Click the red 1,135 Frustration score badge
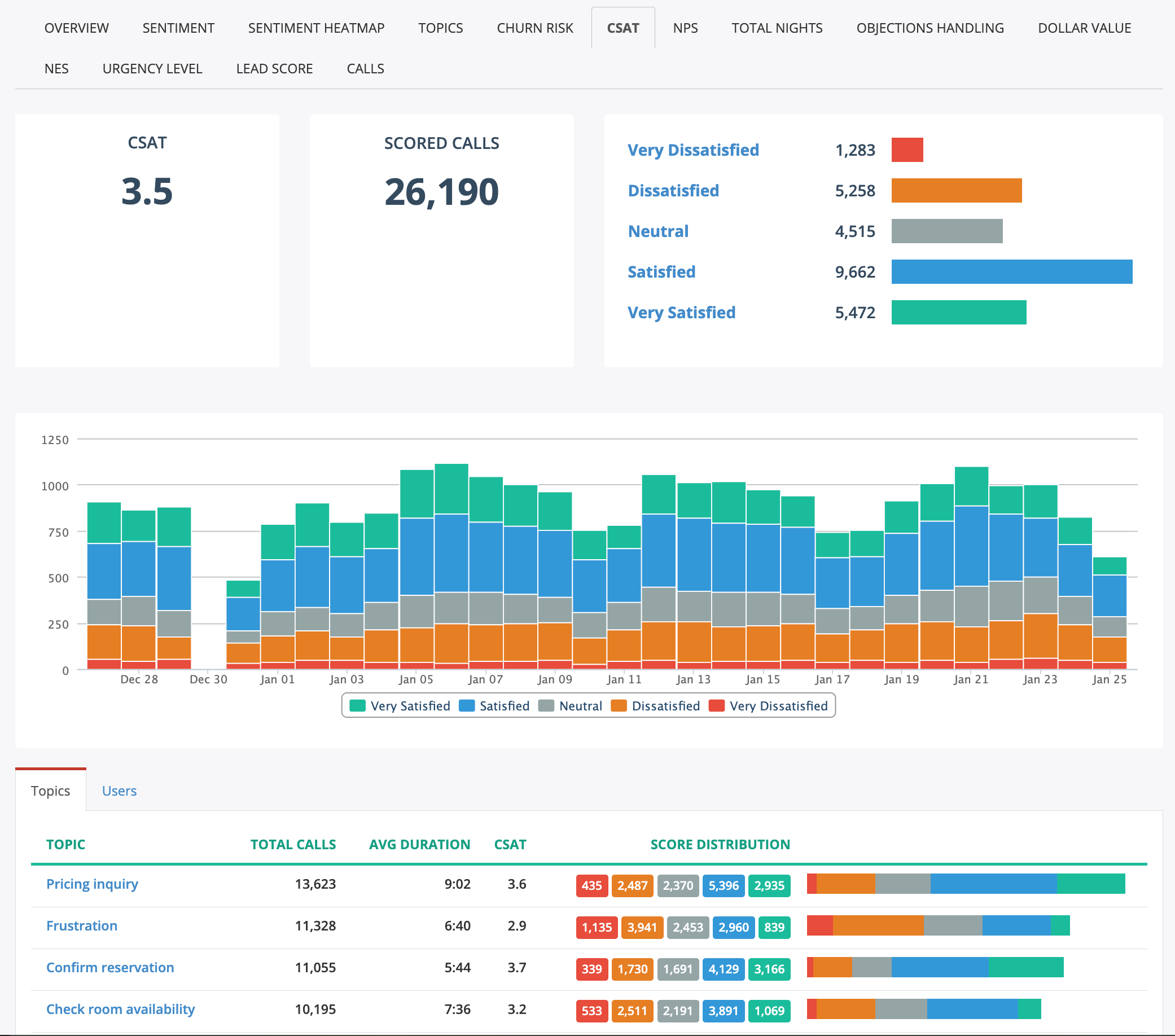The width and height of the screenshot is (1175, 1036). click(x=597, y=927)
